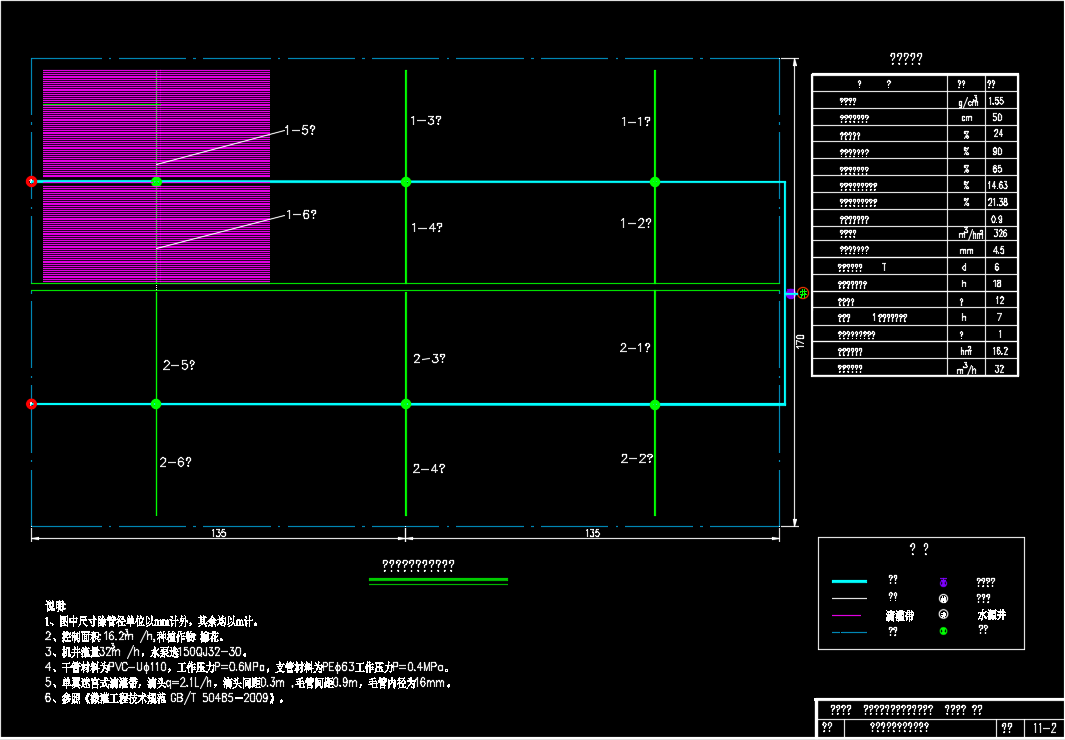Click the magenta drip tape line in legend
The width and height of the screenshot is (1065, 740).
(849, 615)
